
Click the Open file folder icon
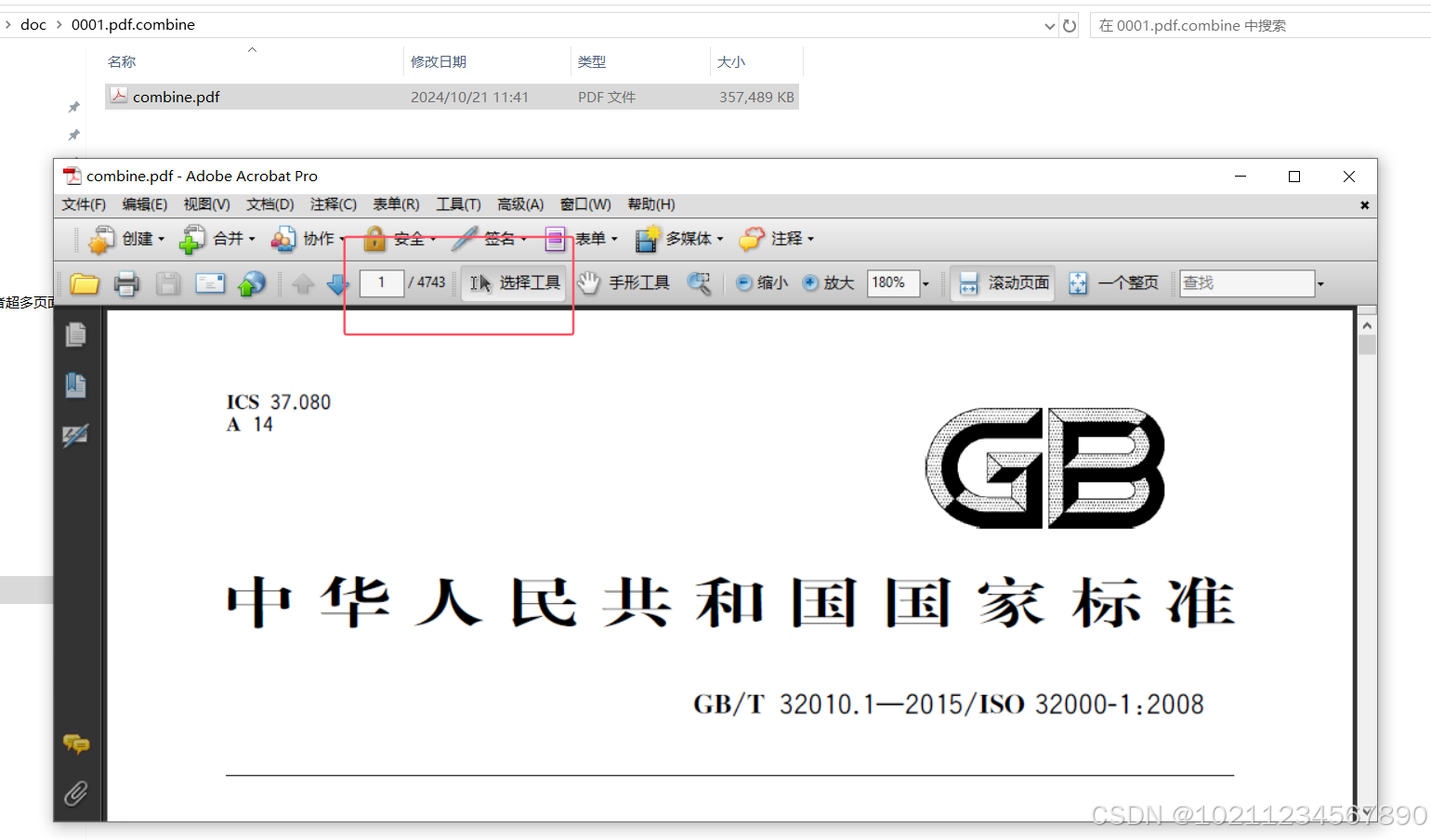click(x=85, y=283)
